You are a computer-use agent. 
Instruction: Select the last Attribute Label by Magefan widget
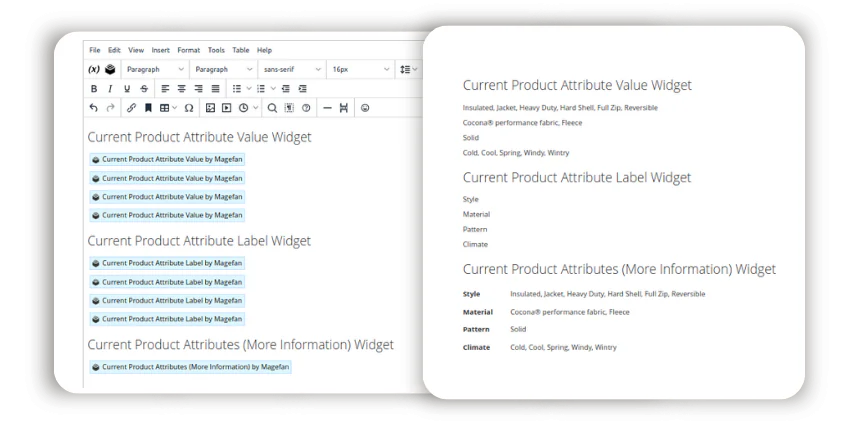click(167, 319)
